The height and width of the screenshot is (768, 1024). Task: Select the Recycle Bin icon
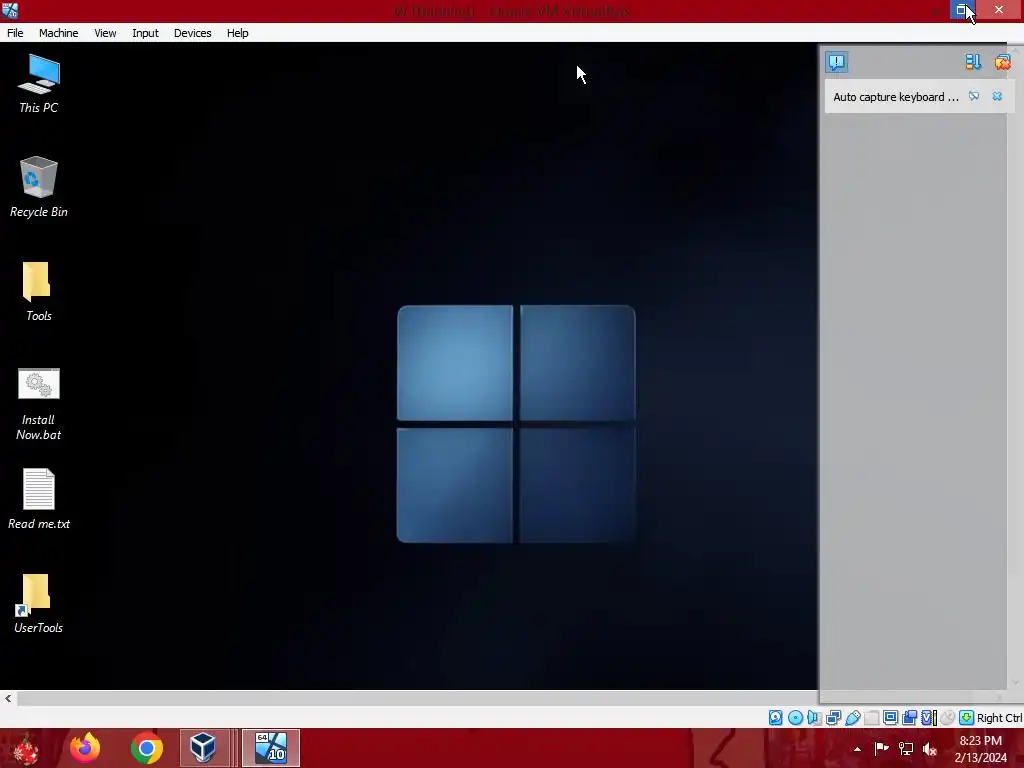click(x=39, y=187)
